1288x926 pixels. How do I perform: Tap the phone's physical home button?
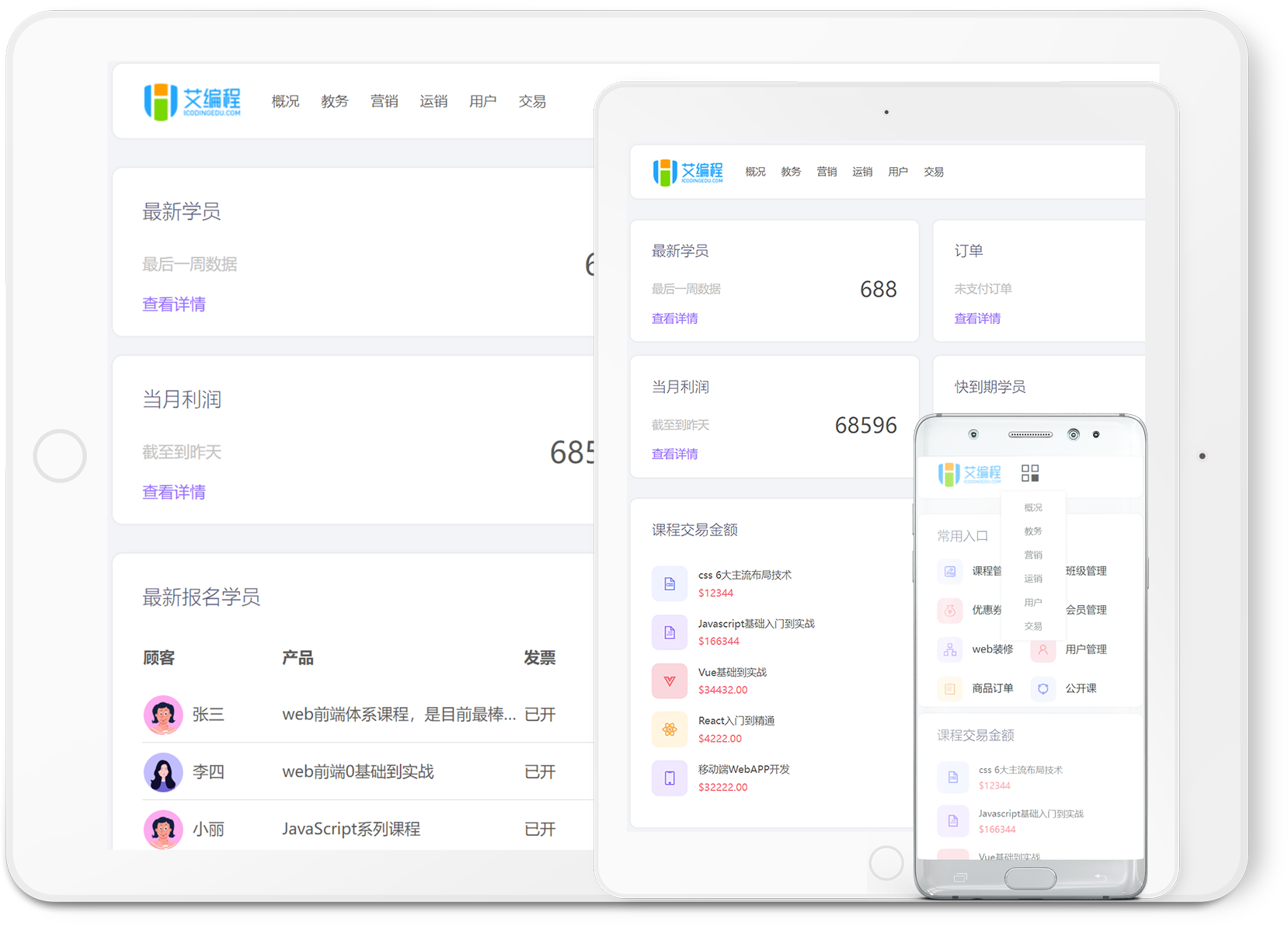pos(1030,879)
